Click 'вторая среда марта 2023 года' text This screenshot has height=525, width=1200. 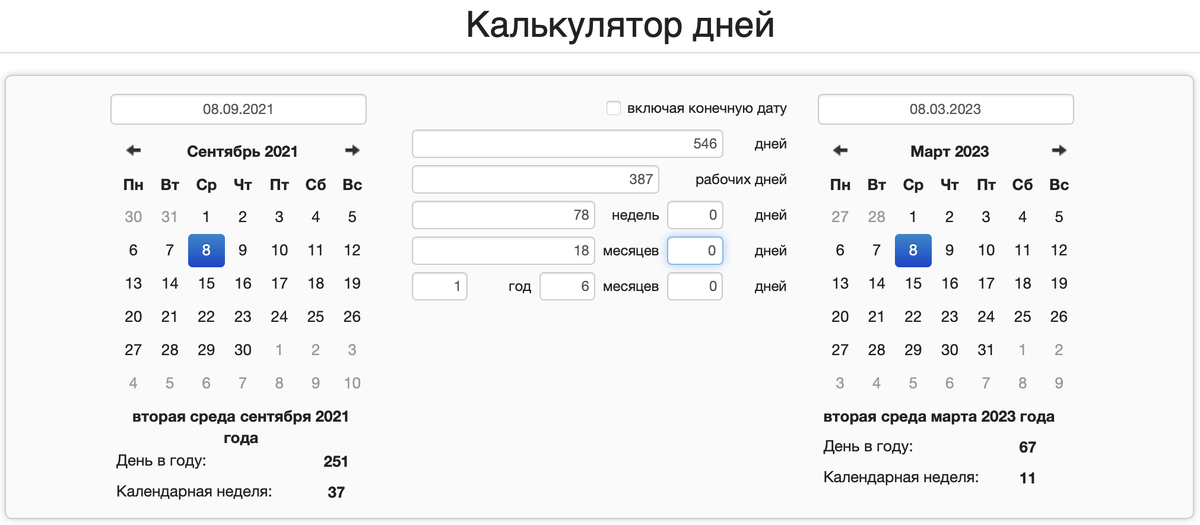[939, 417]
